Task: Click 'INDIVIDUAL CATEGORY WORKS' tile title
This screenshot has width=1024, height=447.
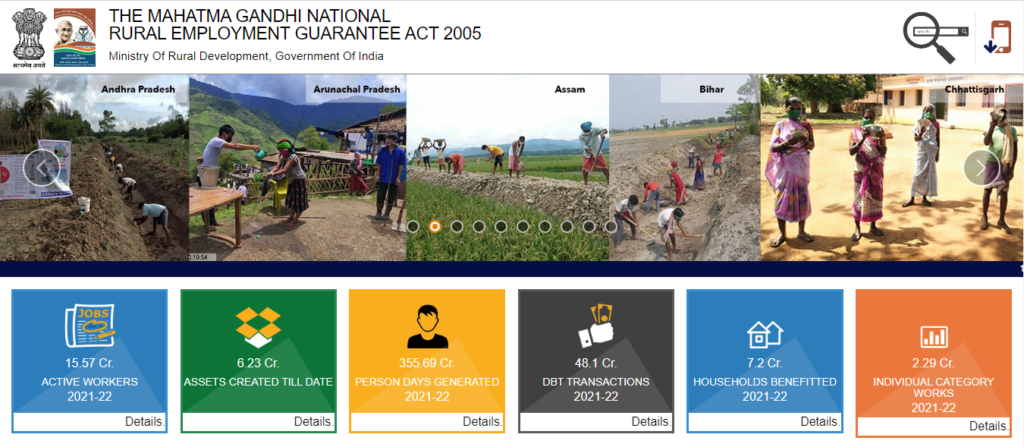Action: point(933,388)
